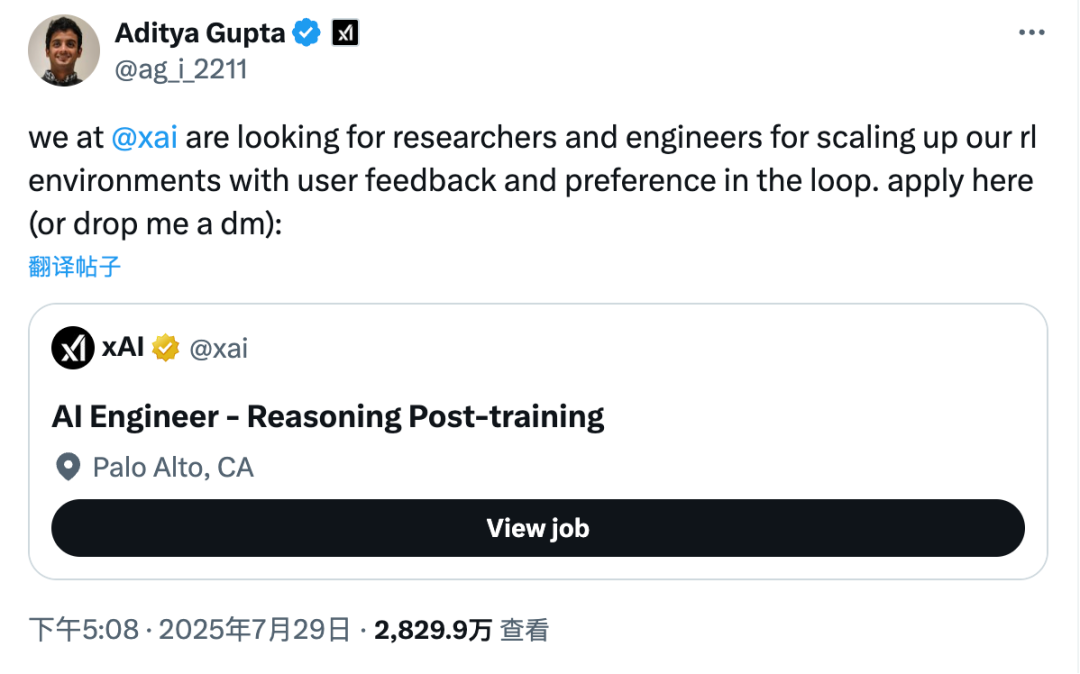Click the location pin icon
The image size is (1080, 674).
[x=68, y=467]
